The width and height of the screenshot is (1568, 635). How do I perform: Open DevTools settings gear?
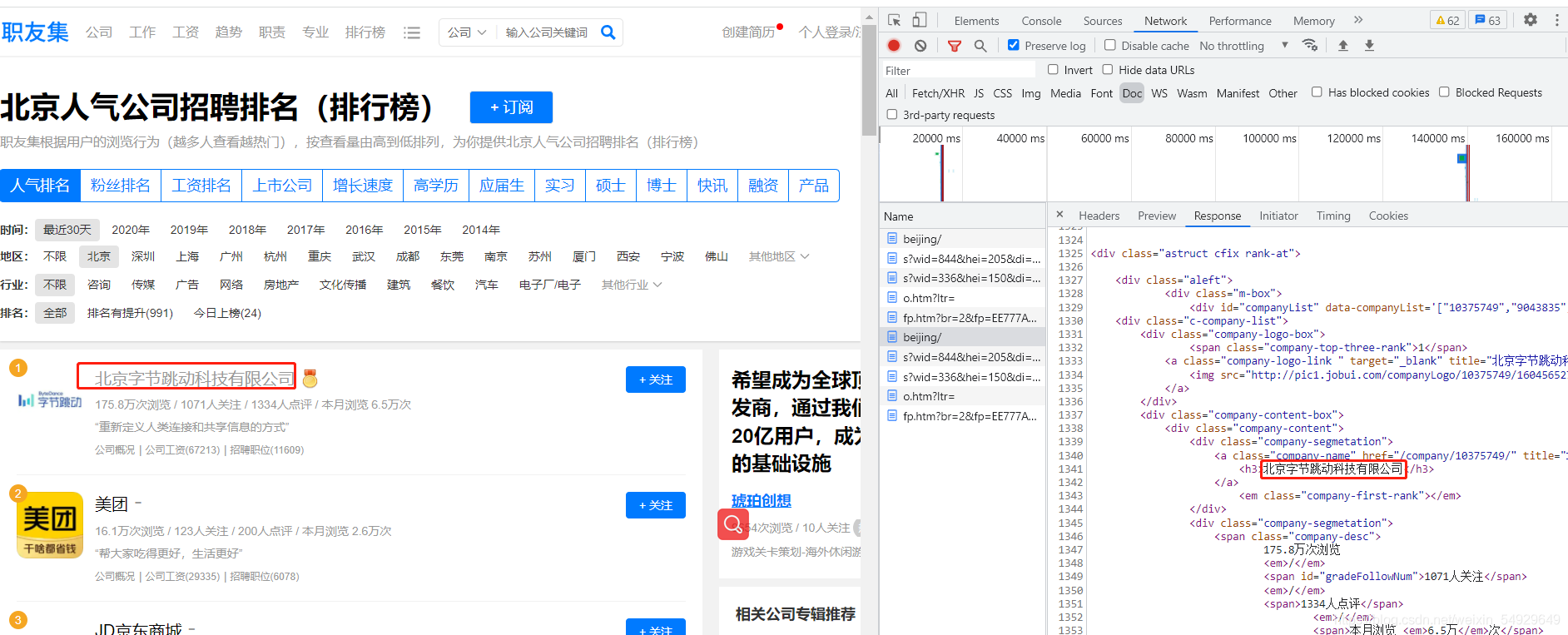tap(1531, 20)
